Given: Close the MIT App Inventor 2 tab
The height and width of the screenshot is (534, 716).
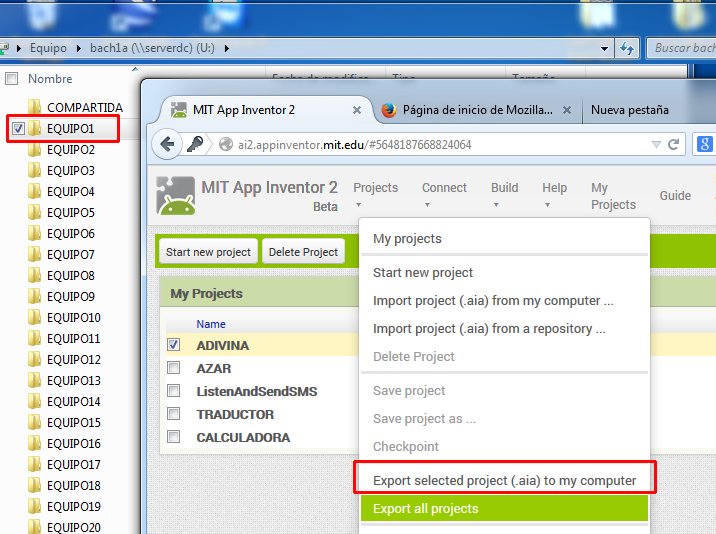Looking at the screenshot, I should (357, 110).
